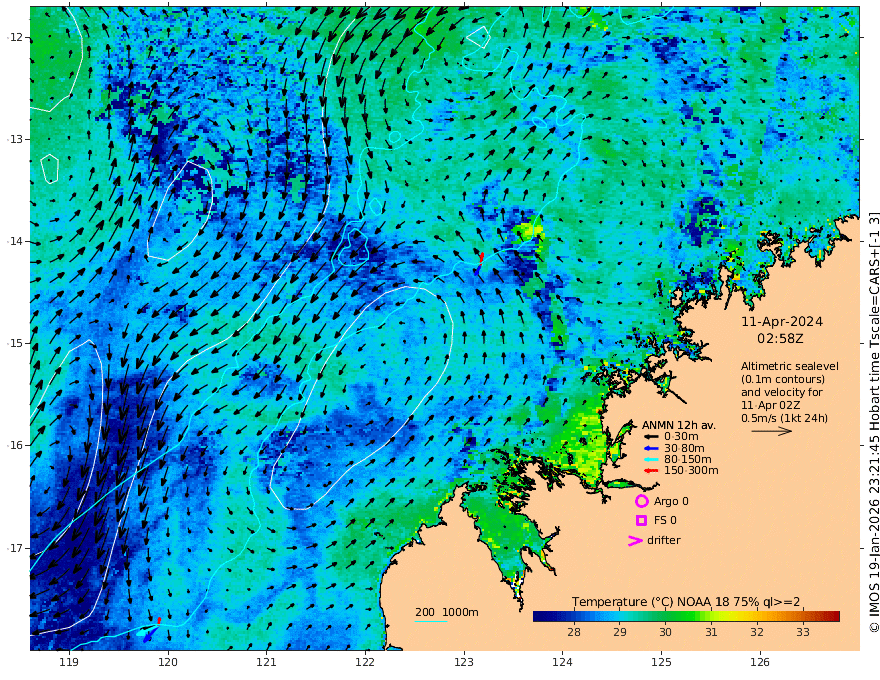Click the magenta drifter arrowhead legend symbol
880x680 pixels.
[x=635, y=541]
